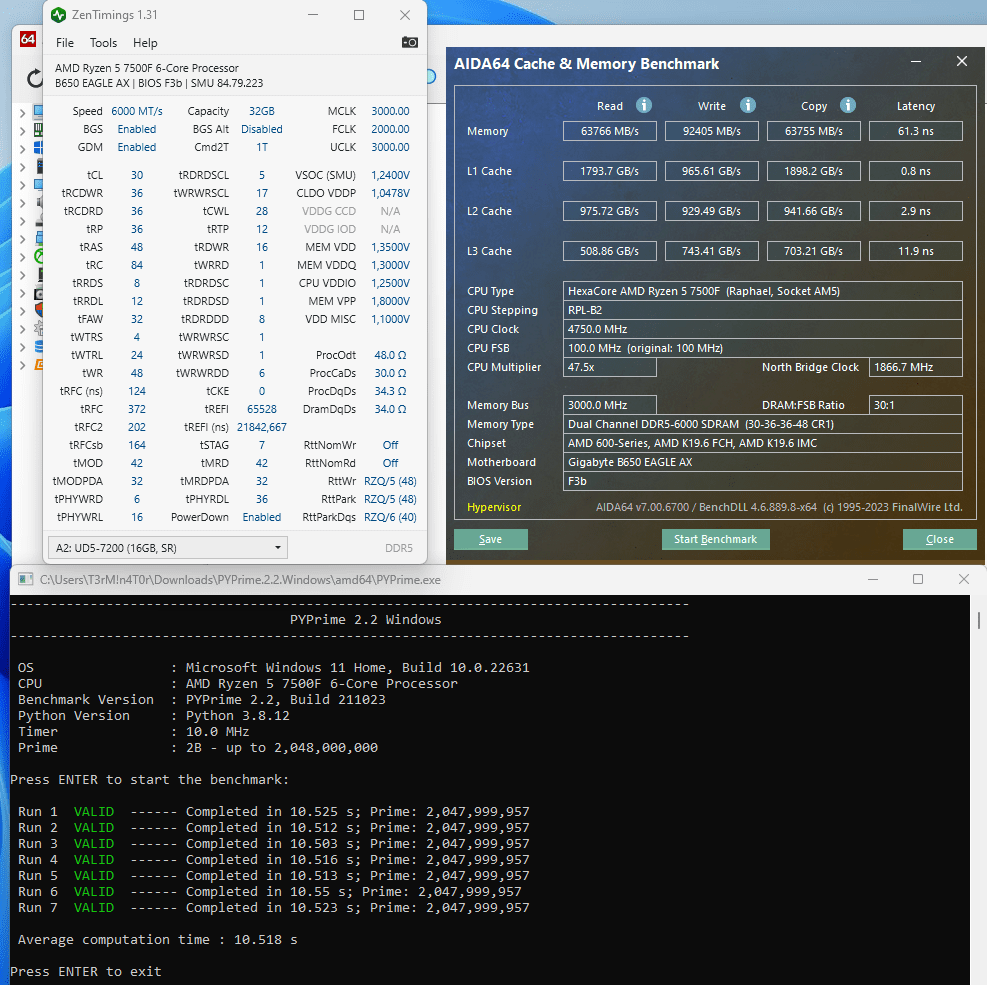Click the info icon next to Read
This screenshot has height=985, width=987.
point(643,105)
